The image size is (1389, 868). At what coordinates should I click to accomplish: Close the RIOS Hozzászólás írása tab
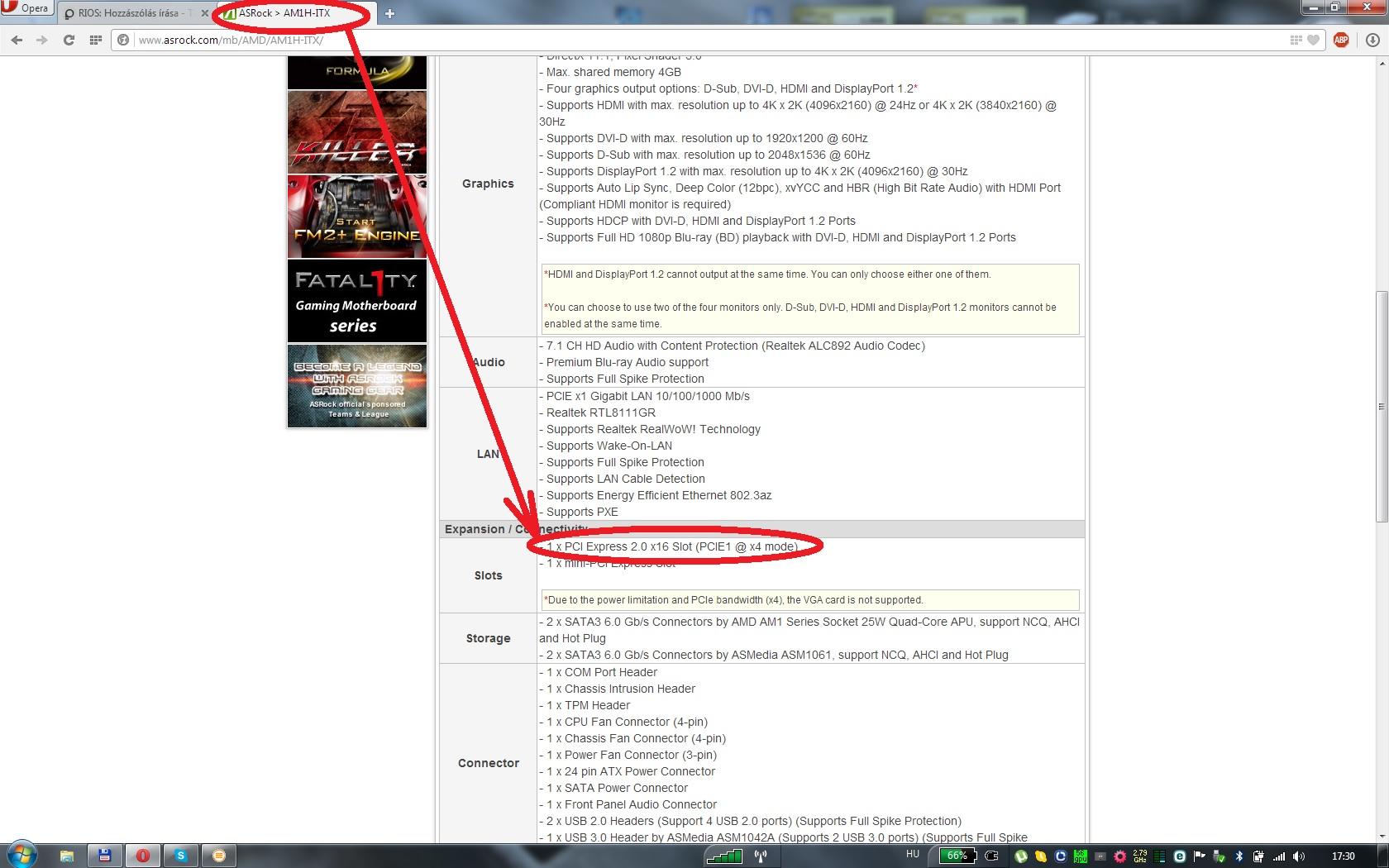coord(204,13)
